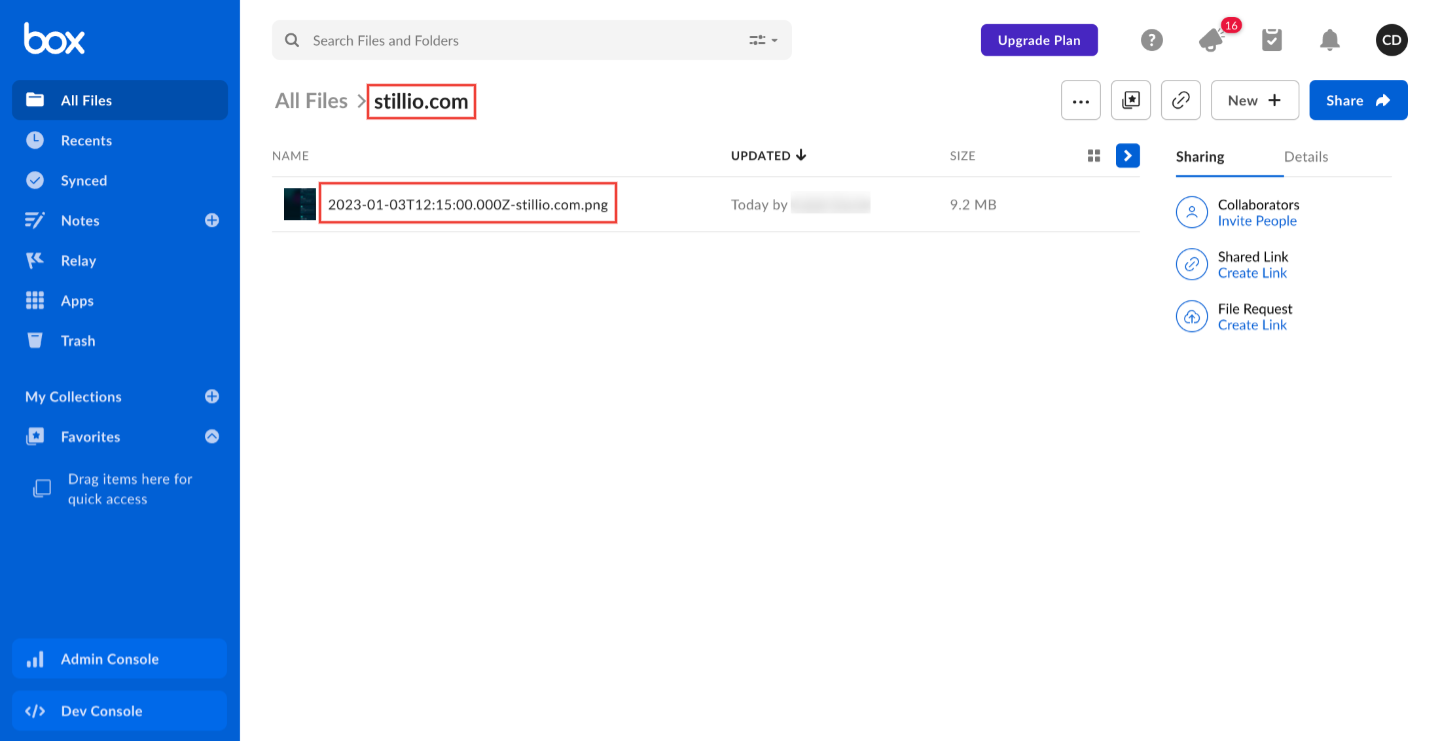Open the more options ellipsis button
1440x741 pixels.
(x=1081, y=100)
